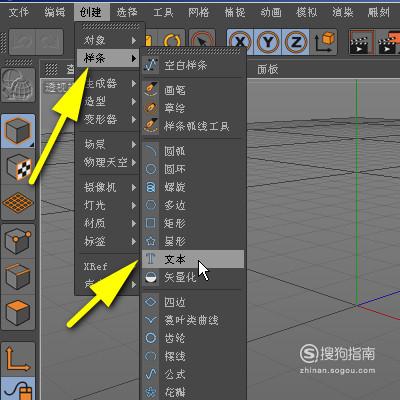Open the 雕刻 menu

click(x=379, y=13)
